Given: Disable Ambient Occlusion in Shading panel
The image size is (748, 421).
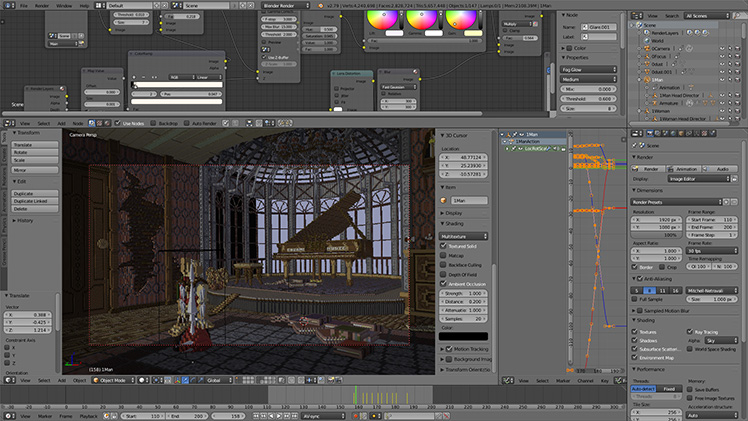Looking at the screenshot, I should (x=445, y=283).
